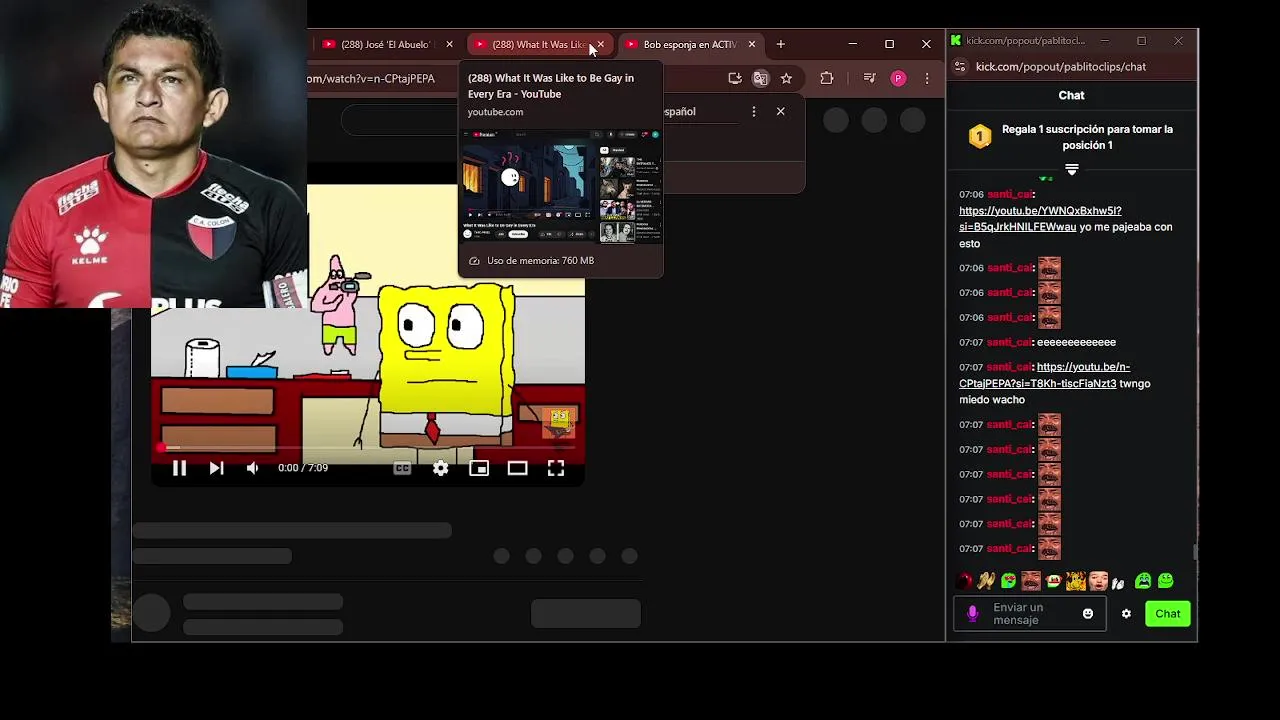Enter fullscreen in the video player
1280x720 pixels.
pos(556,468)
